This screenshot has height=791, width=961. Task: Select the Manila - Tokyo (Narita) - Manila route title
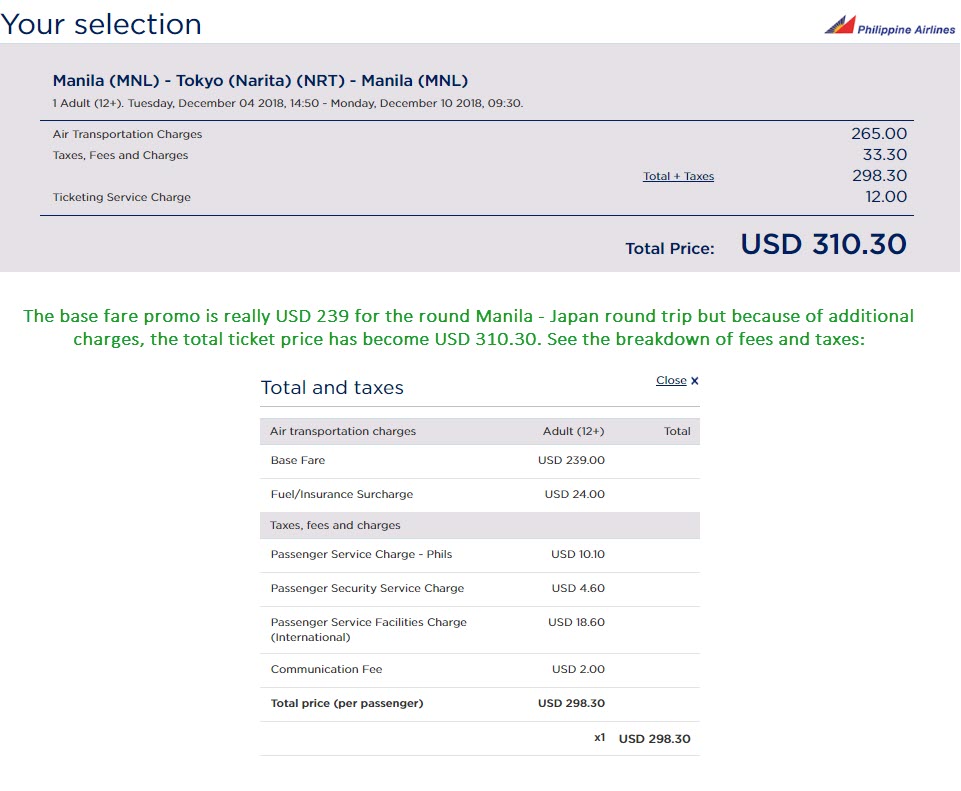coord(260,81)
